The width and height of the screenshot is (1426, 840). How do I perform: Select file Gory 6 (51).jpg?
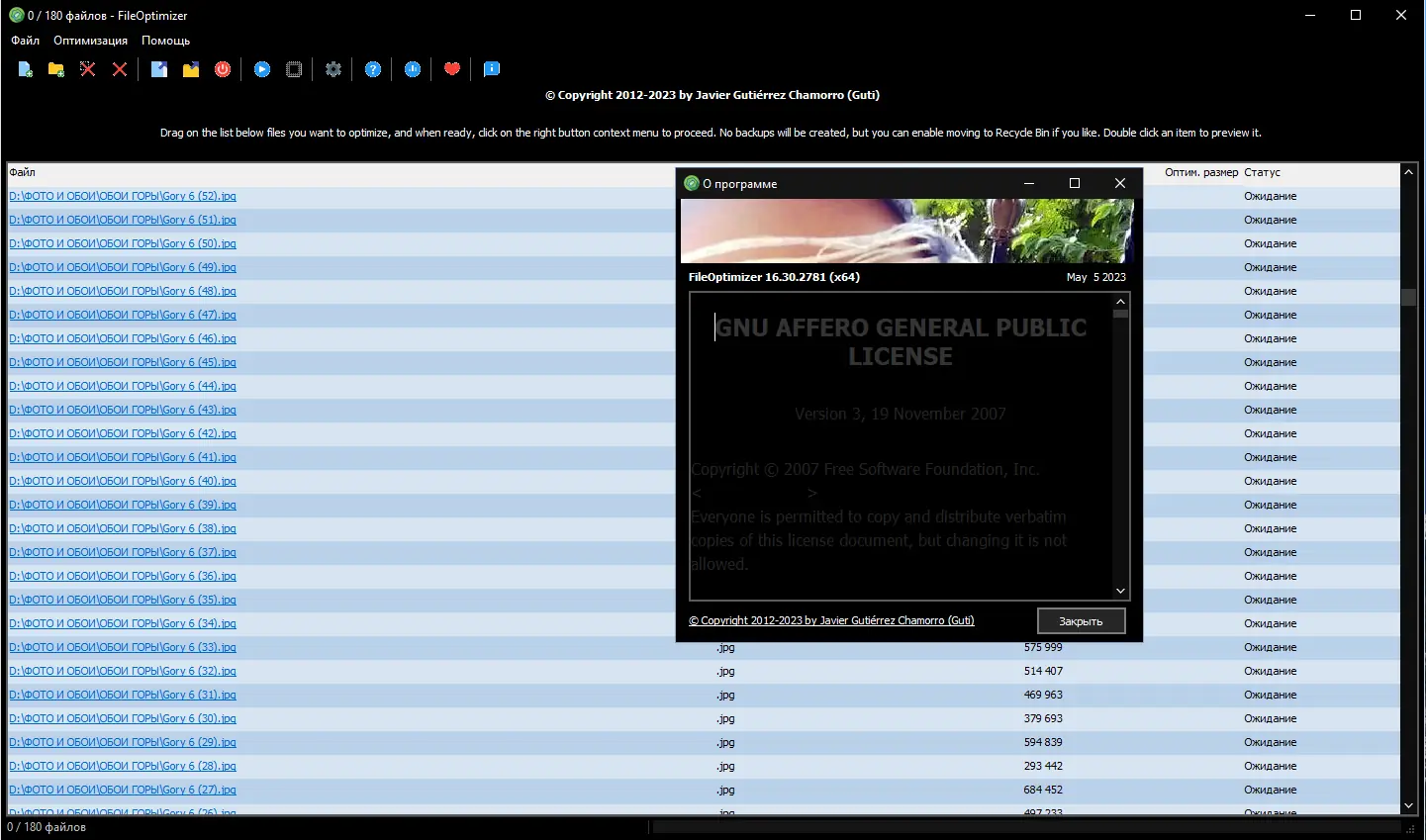tap(123, 220)
